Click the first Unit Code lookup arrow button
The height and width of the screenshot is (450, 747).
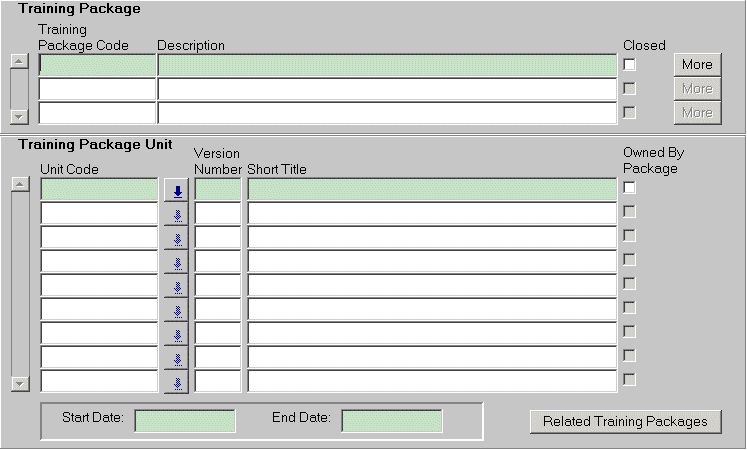tap(176, 190)
